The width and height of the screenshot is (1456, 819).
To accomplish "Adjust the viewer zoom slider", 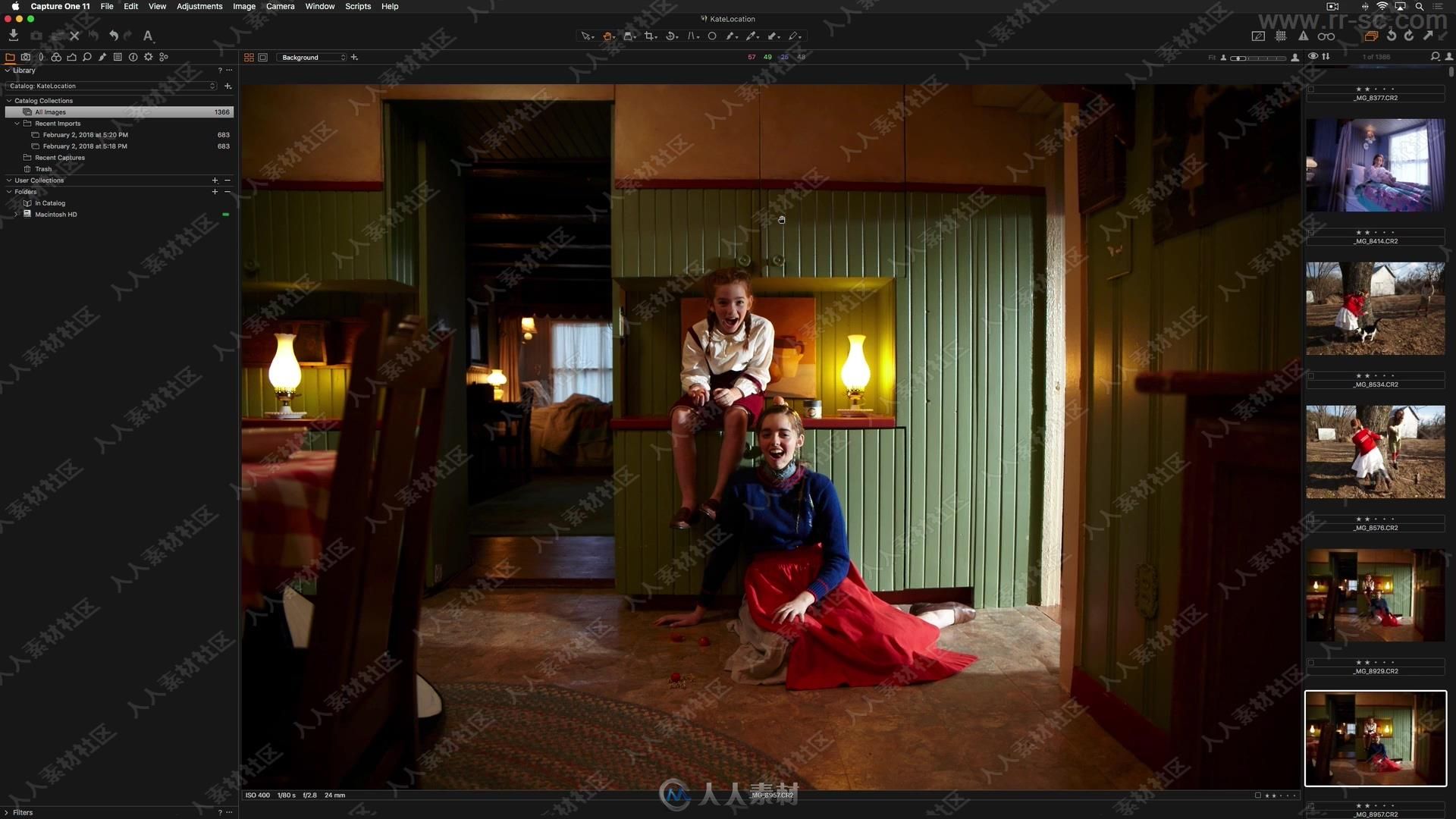I will pos(1259,58).
